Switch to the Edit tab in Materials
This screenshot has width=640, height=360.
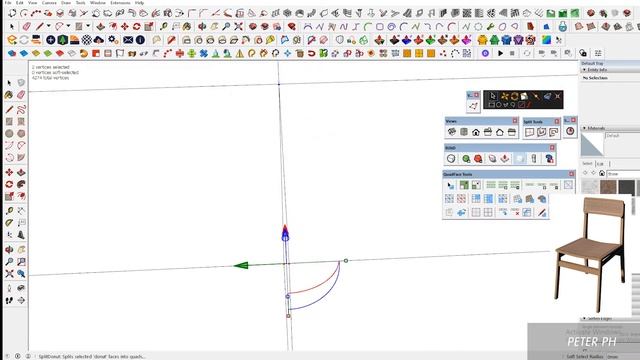click(x=600, y=164)
